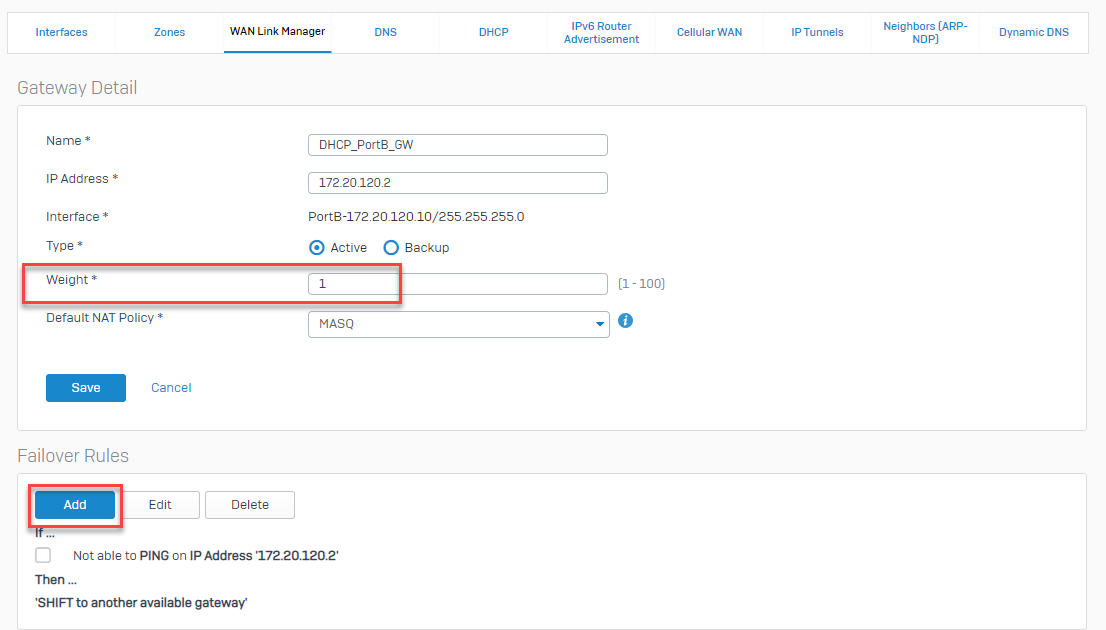Open the Neighbors (ARP-NDP) tab
1106x630 pixels.
pyautogui.click(x=925, y=32)
